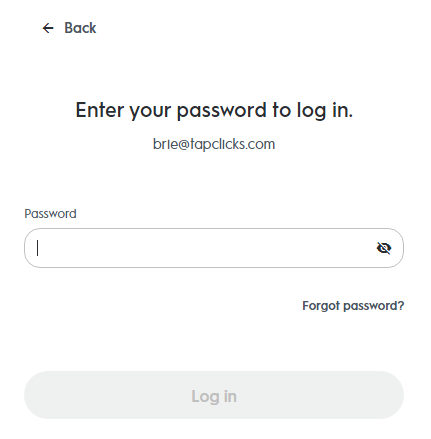
Task: Click the displayed account email address
Action: pyautogui.click(x=214, y=144)
